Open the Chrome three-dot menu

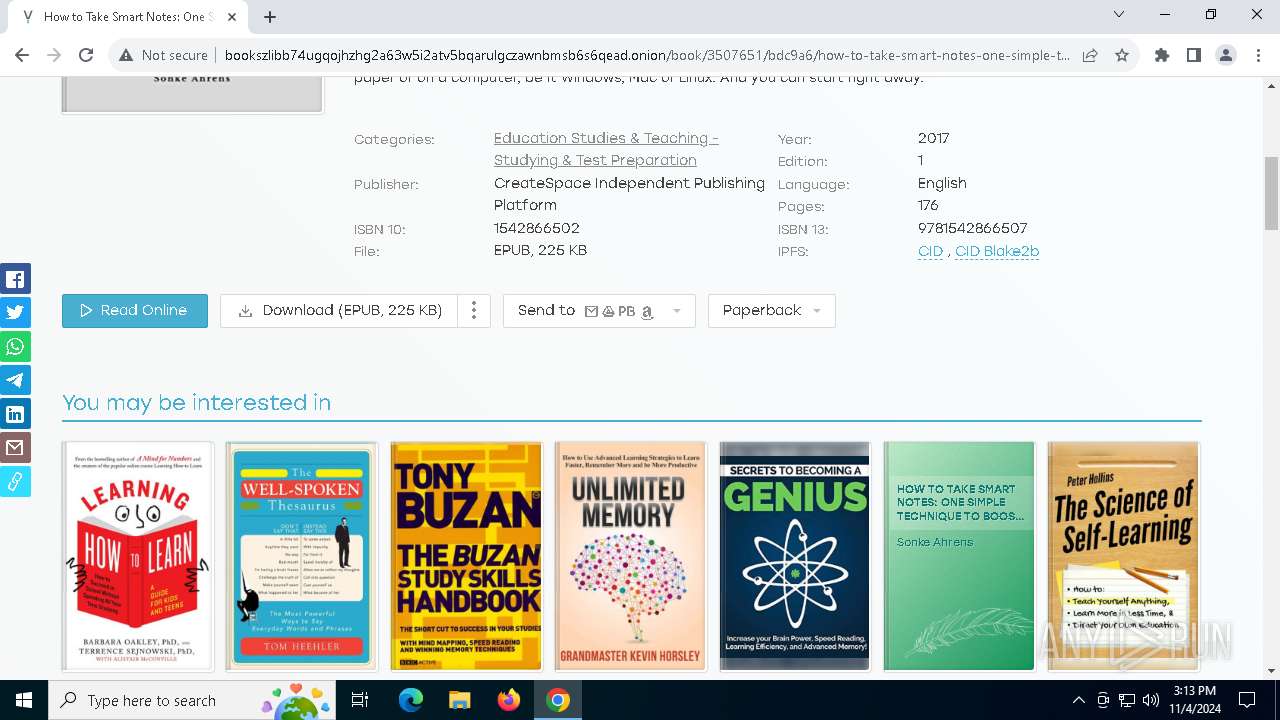(x=1258, y=55)
